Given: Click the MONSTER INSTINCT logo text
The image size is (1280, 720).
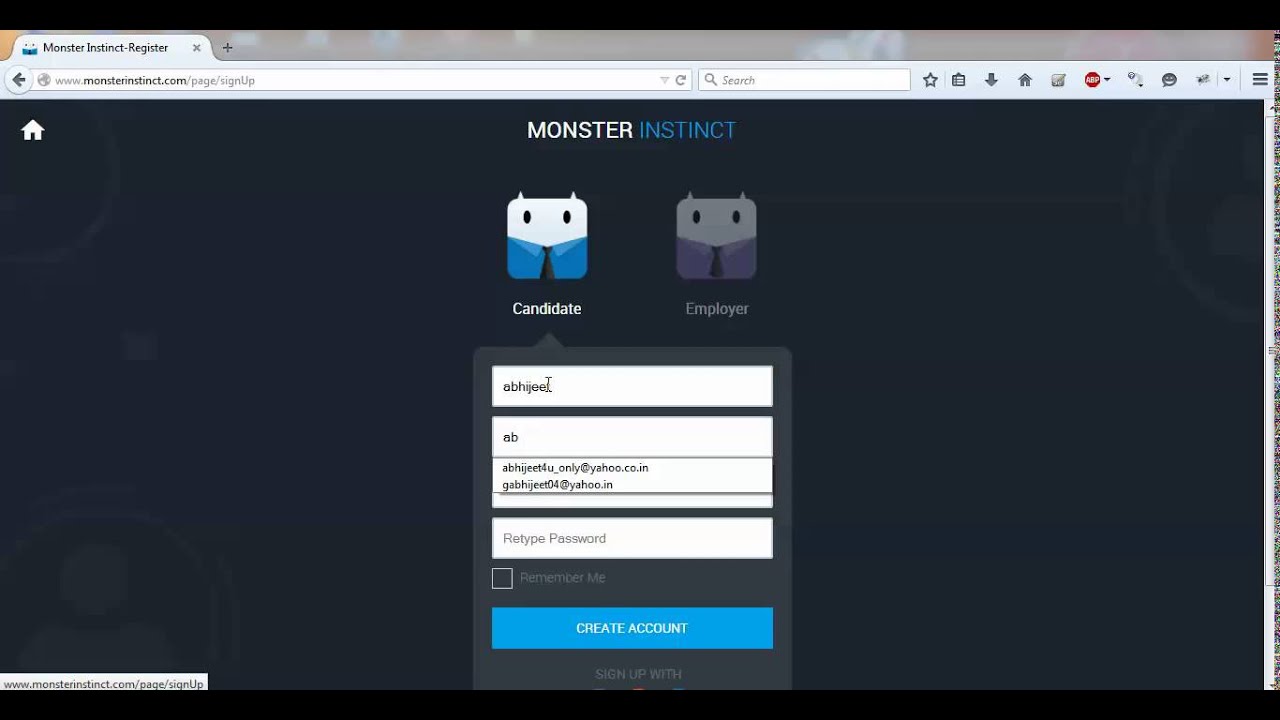Looking at the screenshot, I should tap(632, 130).
